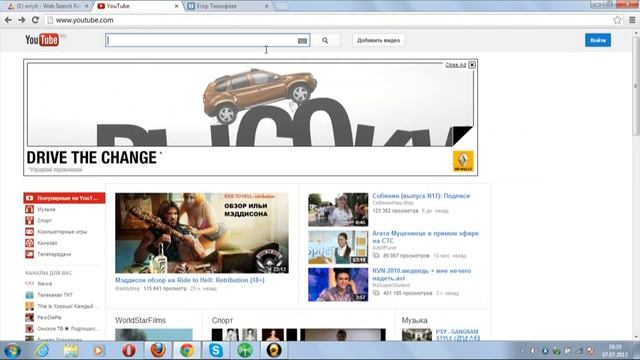Open the KVN 2010 медведь video thumbnail

pos(338,284)
